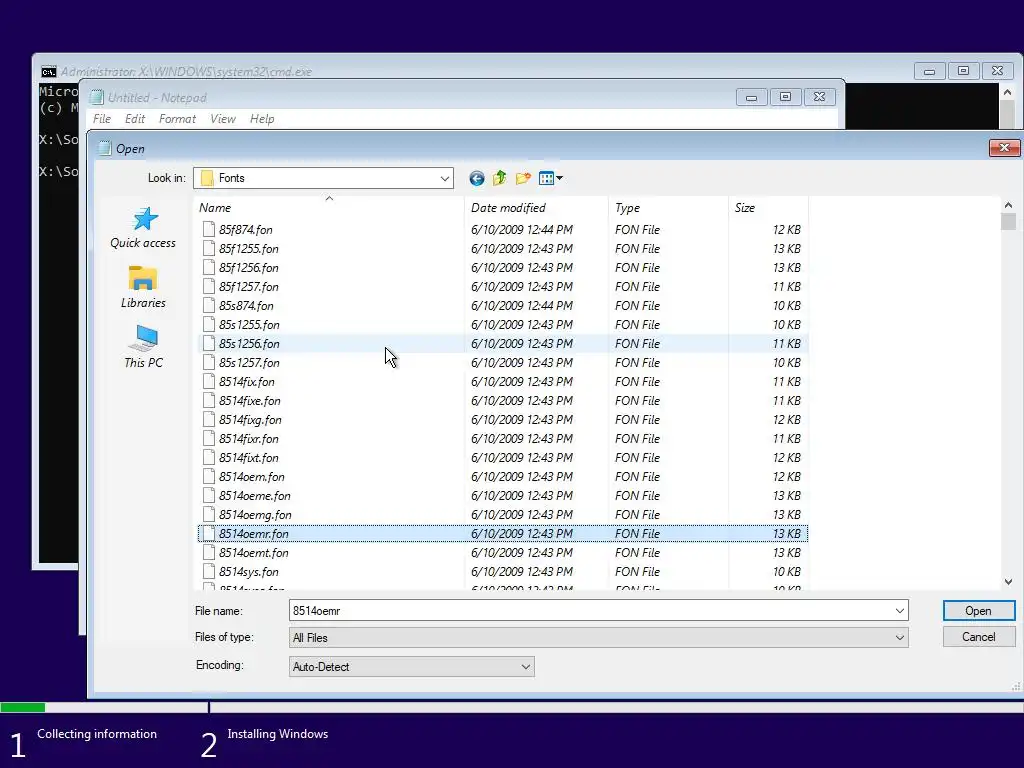Expand the Look in Fonts folder dropdown
The height and width of the screenshot is (768, 1024).
[x=444, y=178]
